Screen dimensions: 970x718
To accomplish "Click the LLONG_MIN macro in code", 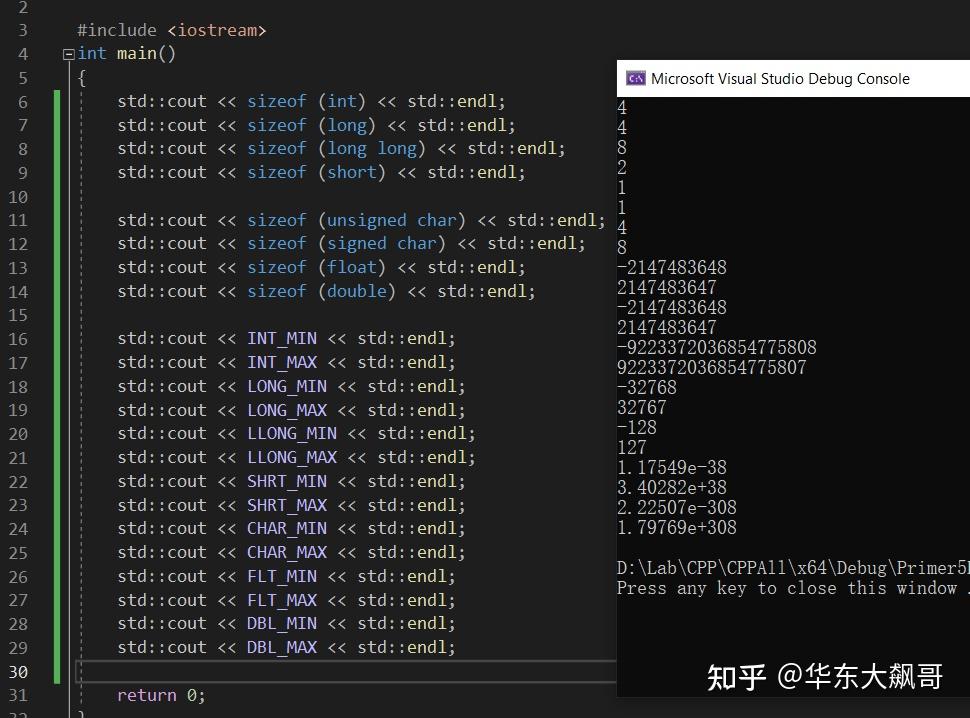I will (292, 434).
